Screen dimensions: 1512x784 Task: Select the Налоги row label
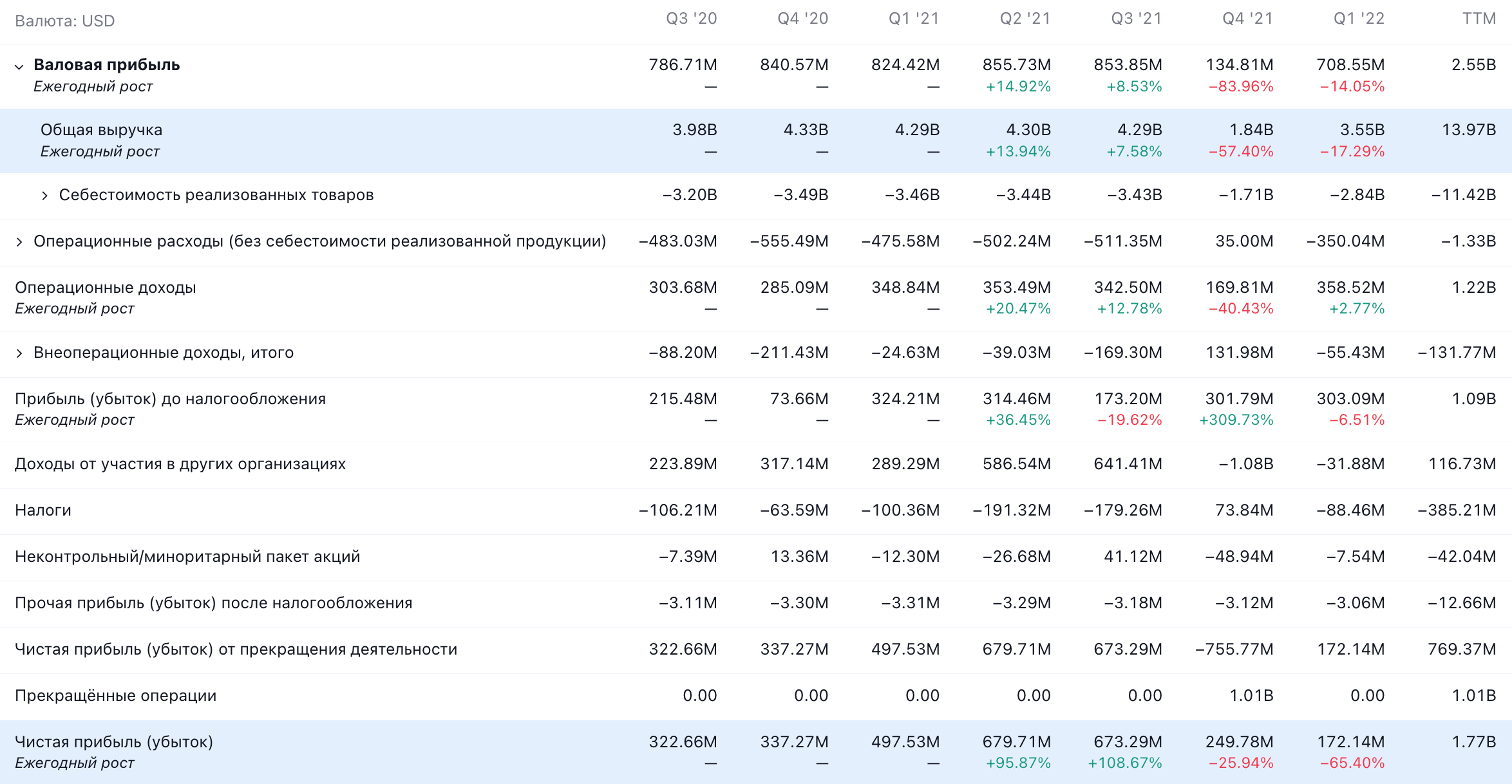coord(43,510)
